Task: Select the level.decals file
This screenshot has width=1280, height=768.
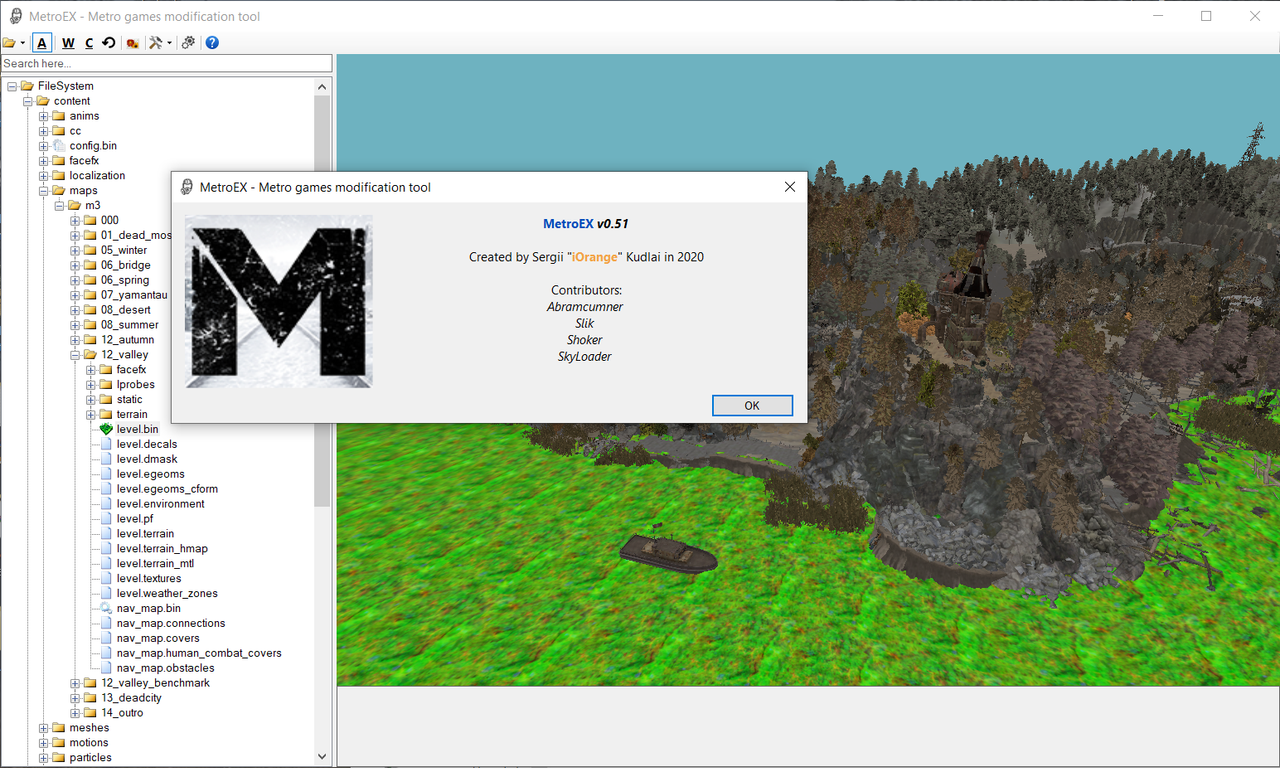Action: 146,444
